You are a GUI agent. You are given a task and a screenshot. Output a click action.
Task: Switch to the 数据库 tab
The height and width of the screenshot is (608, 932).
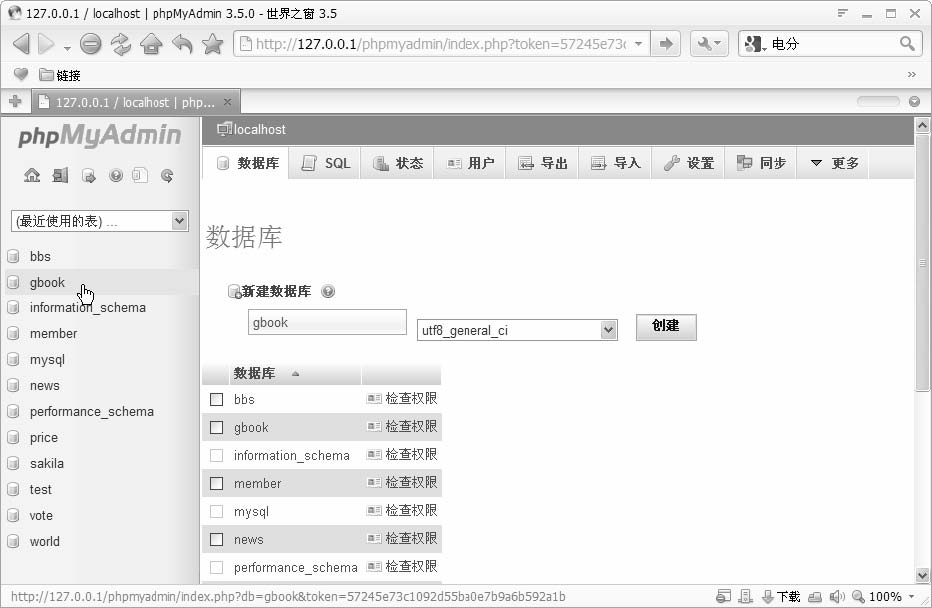[x=245, y=163]
